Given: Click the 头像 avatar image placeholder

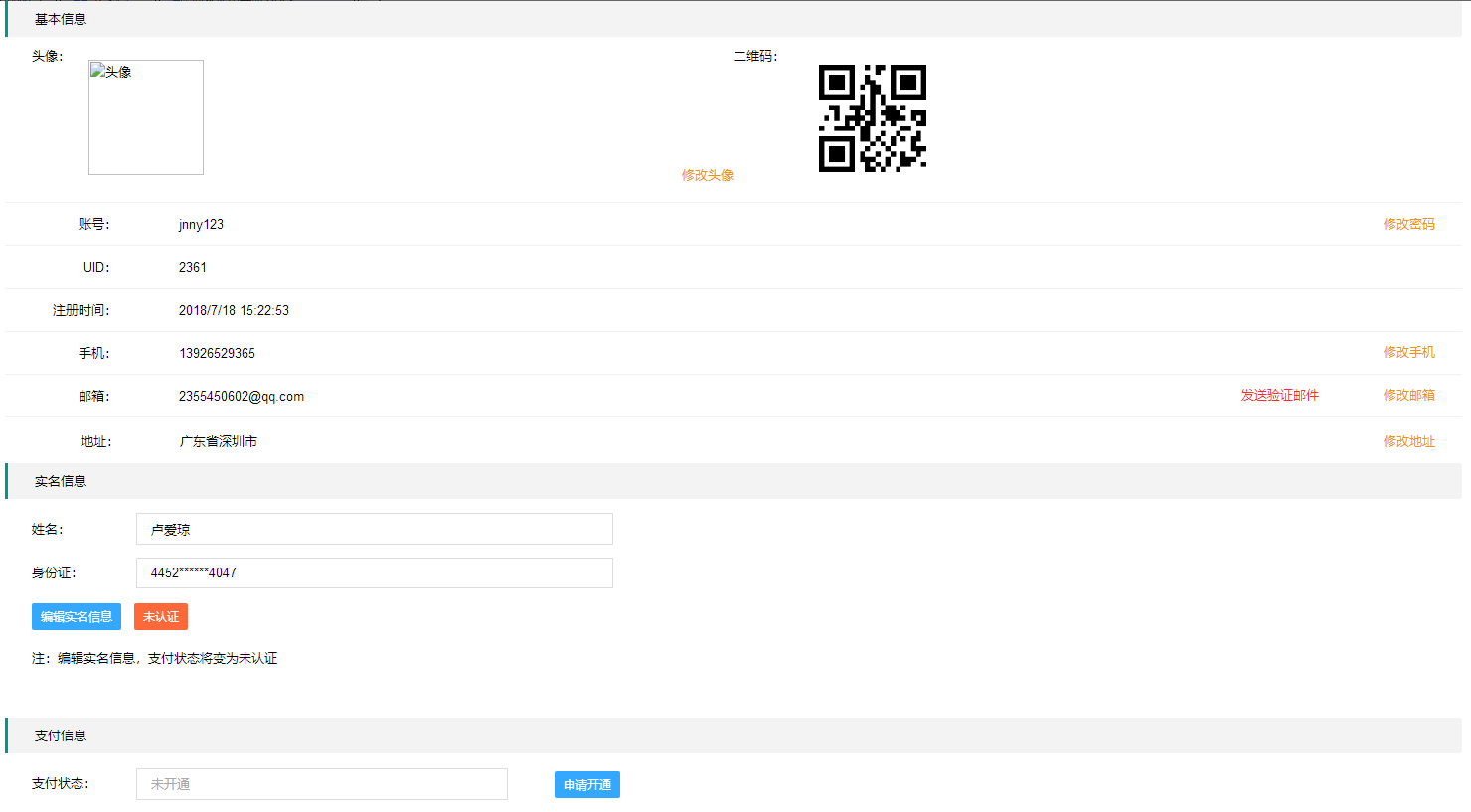Looking at the screenshot, I should [146, 117].
